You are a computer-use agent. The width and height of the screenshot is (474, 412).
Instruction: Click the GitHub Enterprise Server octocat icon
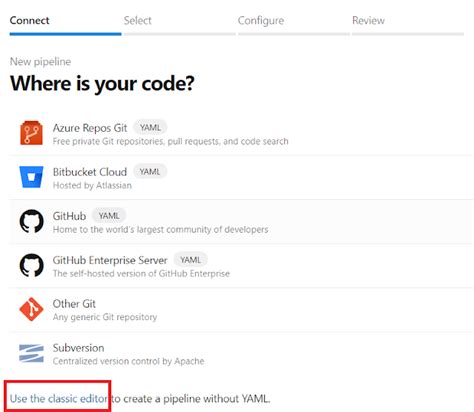coord(31,265)
